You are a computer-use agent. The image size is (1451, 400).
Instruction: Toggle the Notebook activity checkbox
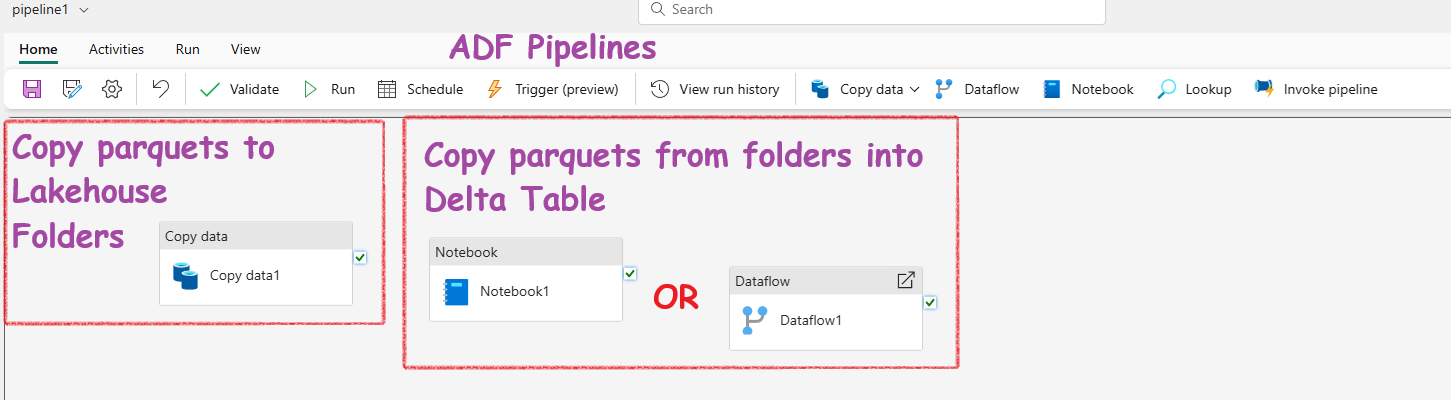click(x=630, y=274)
